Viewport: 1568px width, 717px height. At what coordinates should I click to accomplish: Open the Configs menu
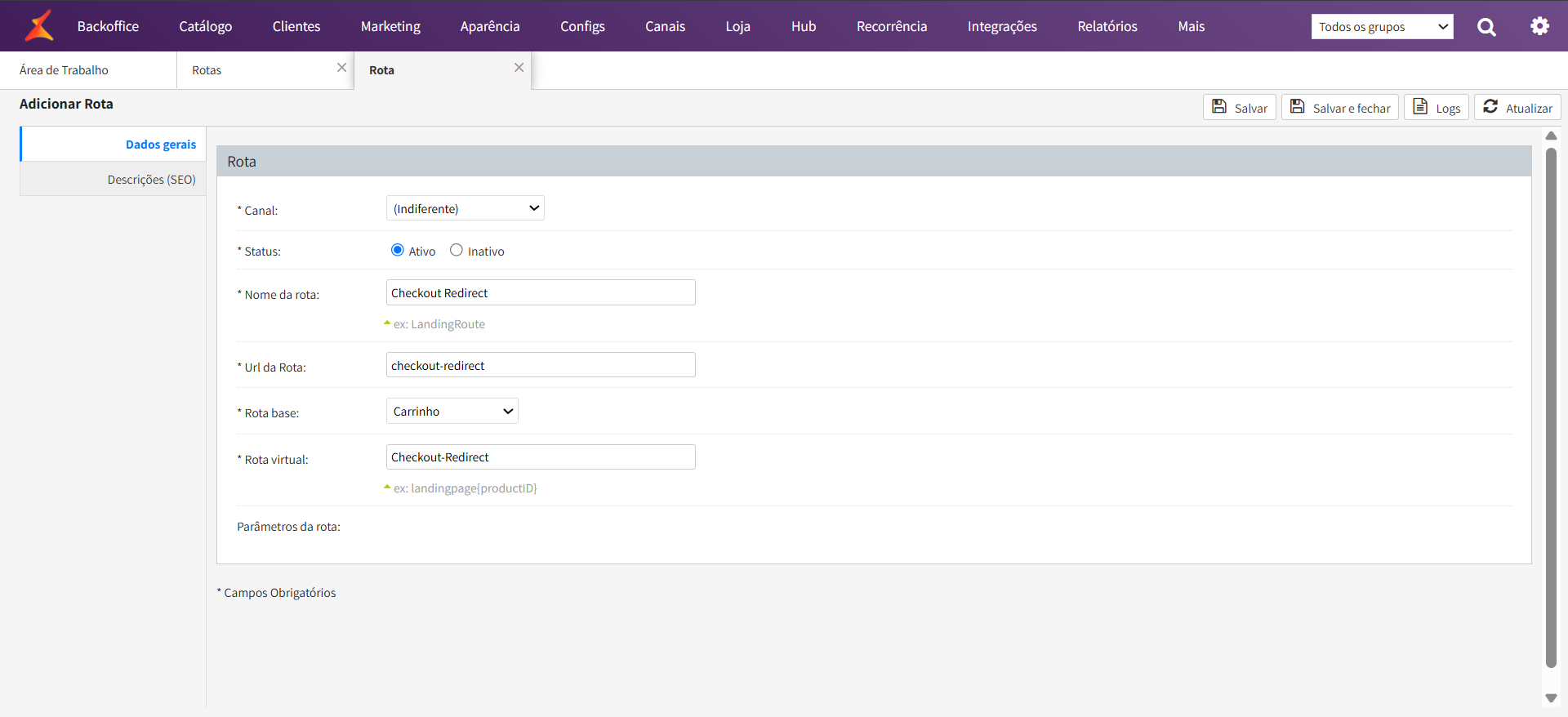pyautogui.click(x=582, y=26)
